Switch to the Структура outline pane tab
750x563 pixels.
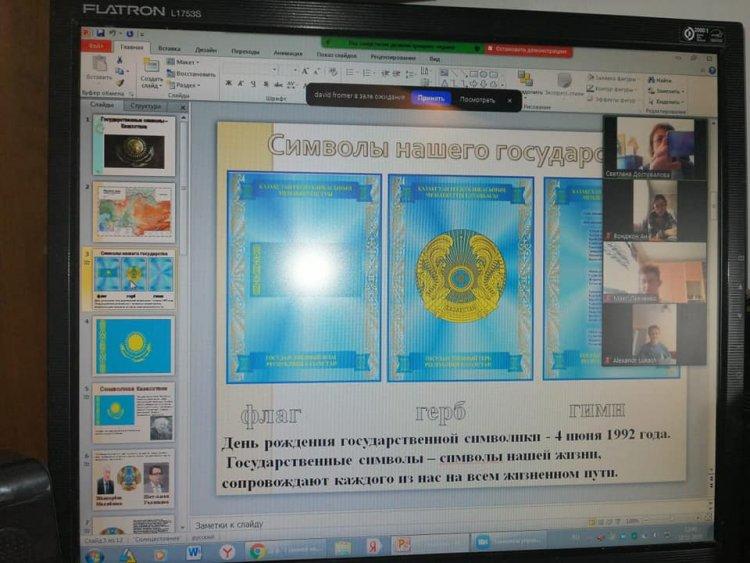(x=145, y=106)
